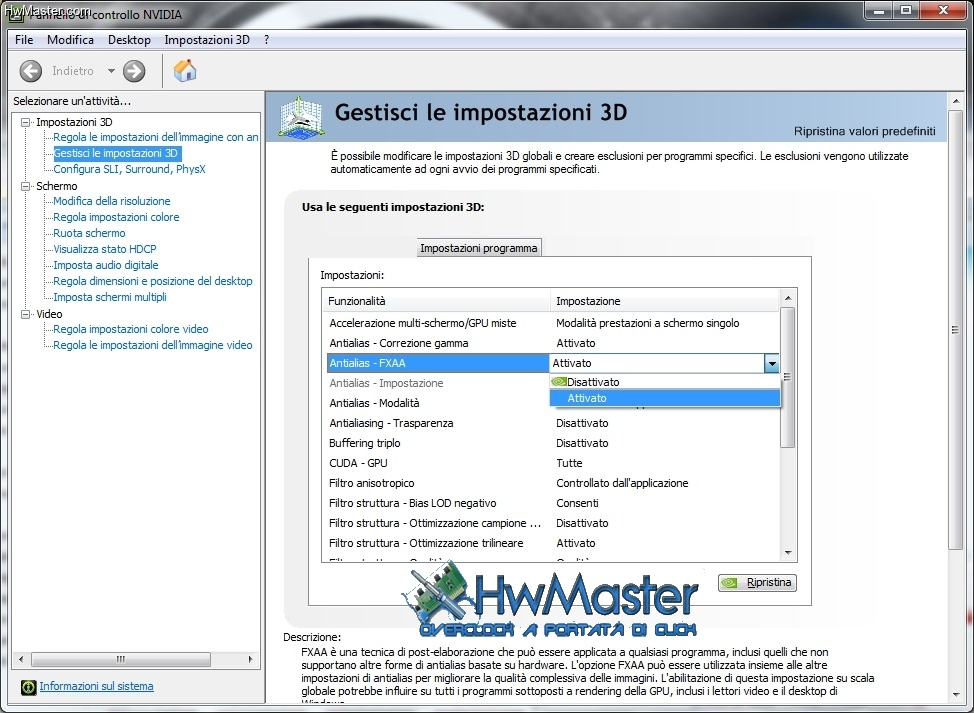Click settings list scroll down arrow

click(x=788, y=553)
